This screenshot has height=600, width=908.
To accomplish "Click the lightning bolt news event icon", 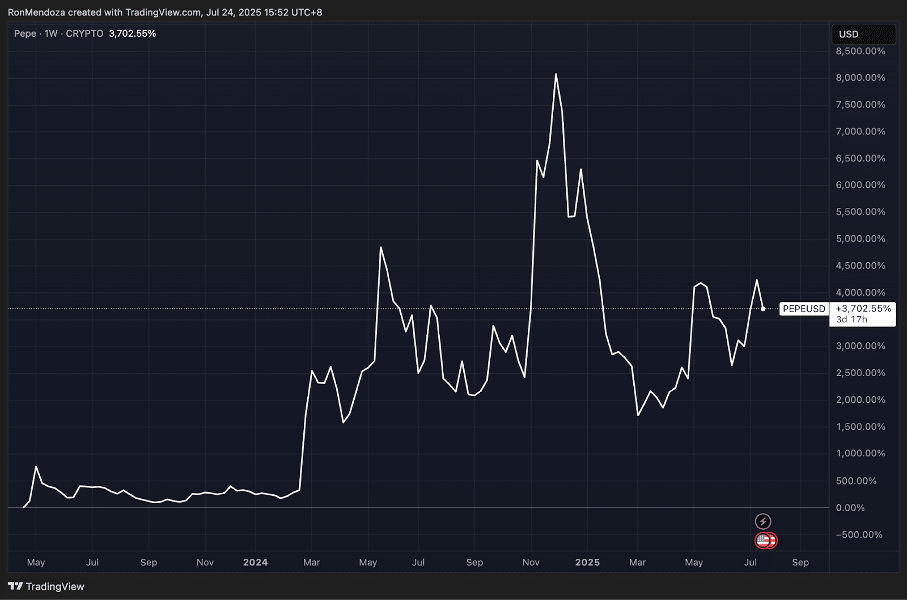I will tap(763, 521).
